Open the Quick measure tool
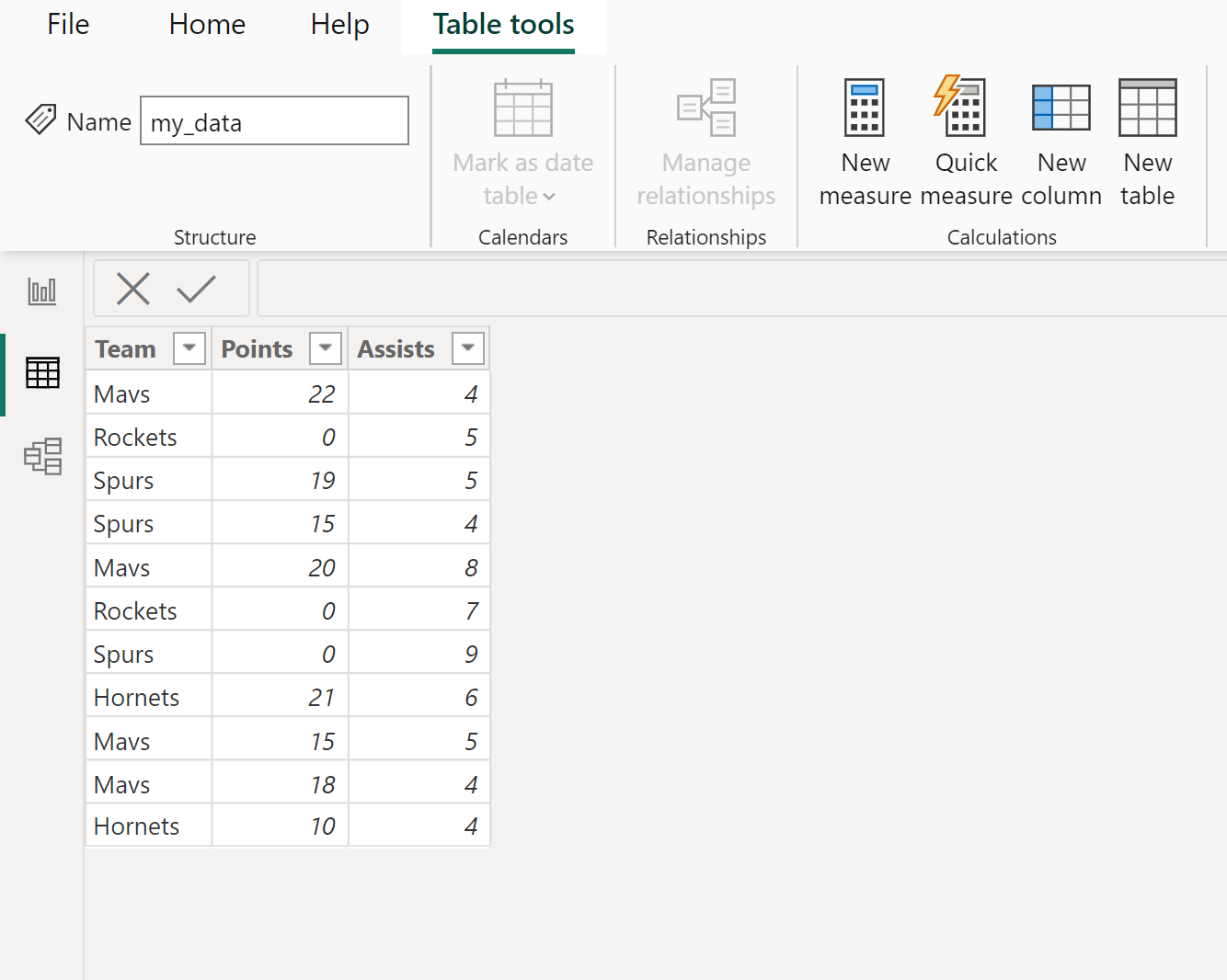 point(962,108)
